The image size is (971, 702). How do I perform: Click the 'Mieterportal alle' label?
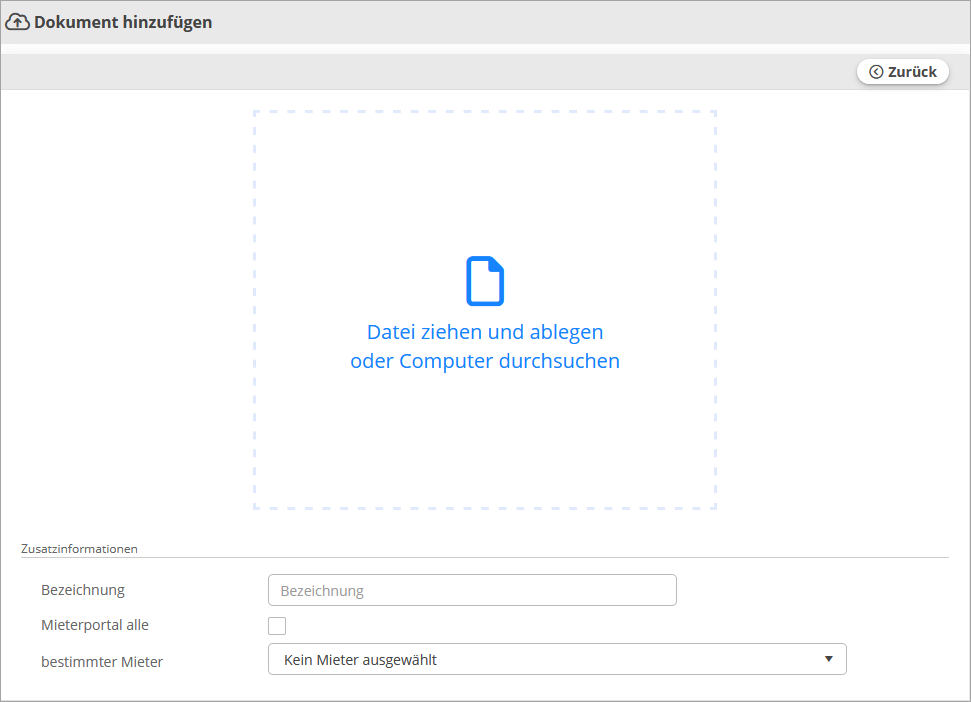click(x=95, y=625)
